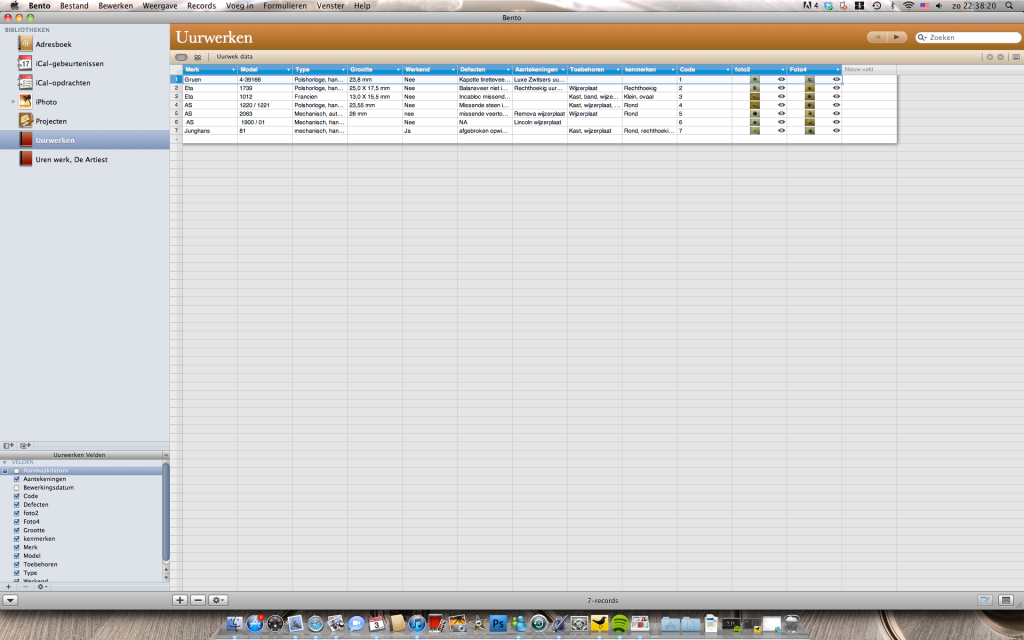Preview foto2 eye icon for Gruen row
This screenshot has width=1024, height=640.
[x=781, y=80]
